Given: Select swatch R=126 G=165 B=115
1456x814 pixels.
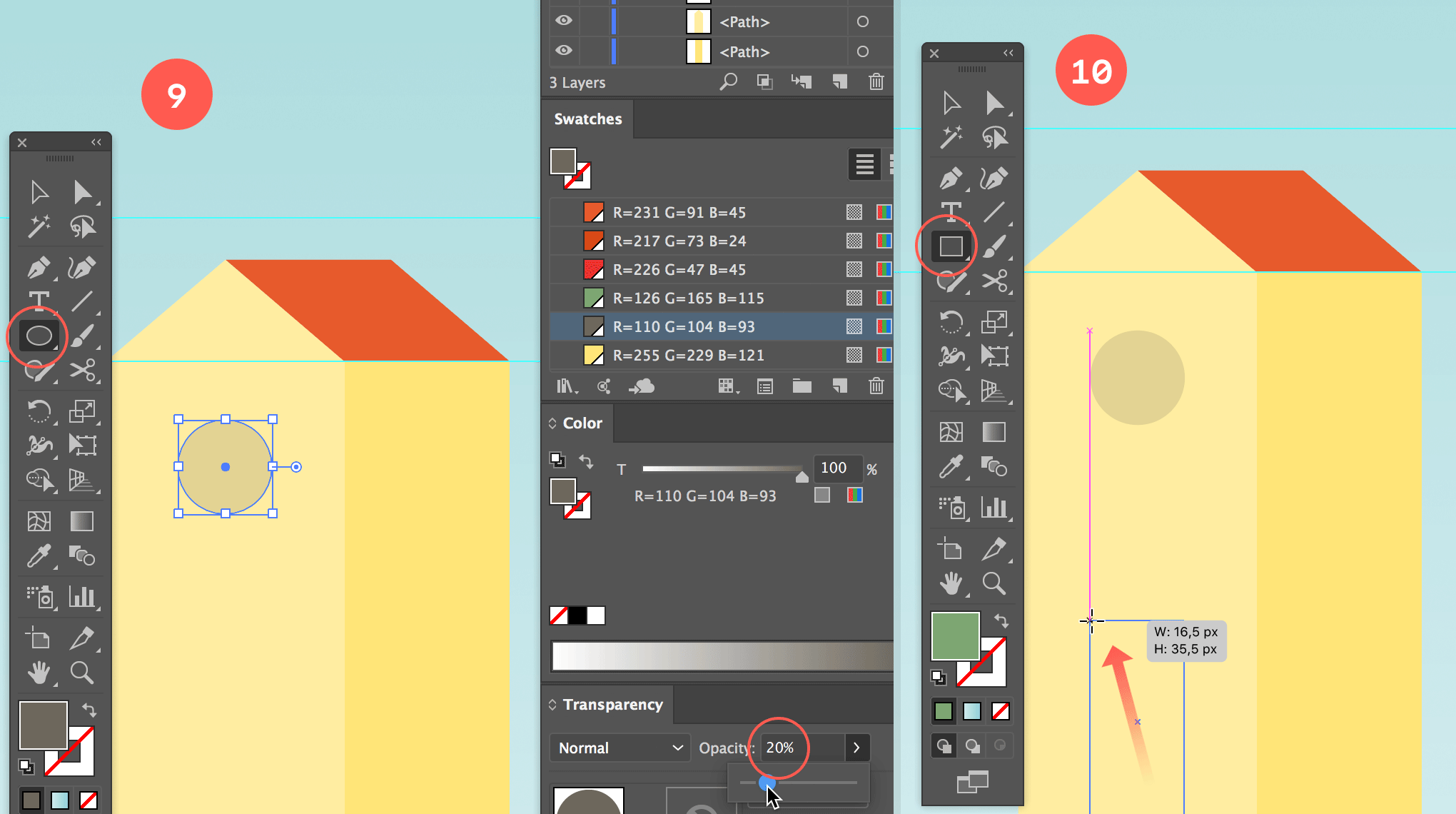Looking at the screenshot, I should point(687,298).
